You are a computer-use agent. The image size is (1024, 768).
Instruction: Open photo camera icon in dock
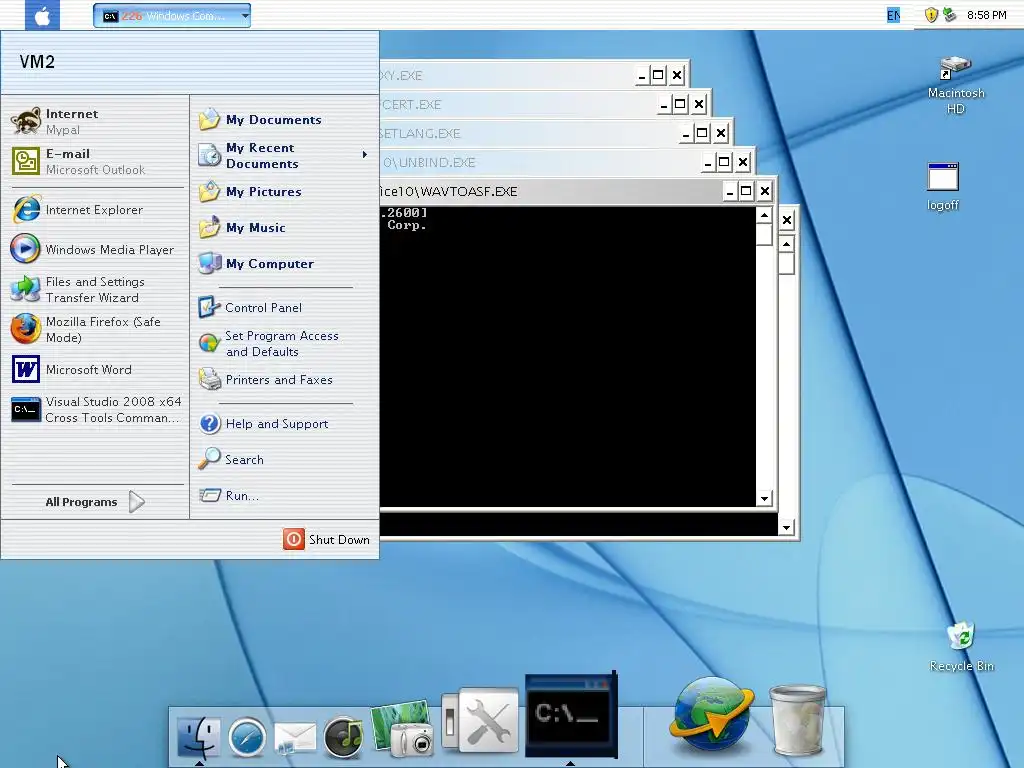point(402,728)
